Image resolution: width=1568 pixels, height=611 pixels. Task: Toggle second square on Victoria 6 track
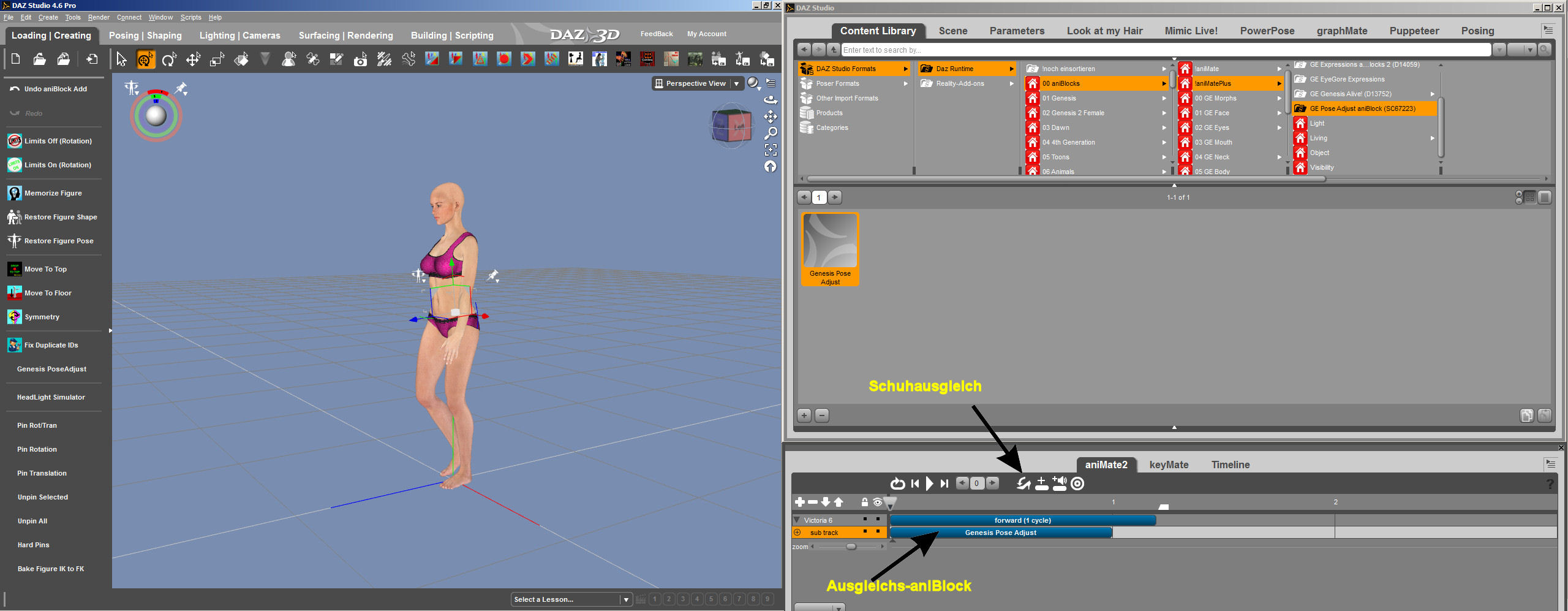coord(878,519)
